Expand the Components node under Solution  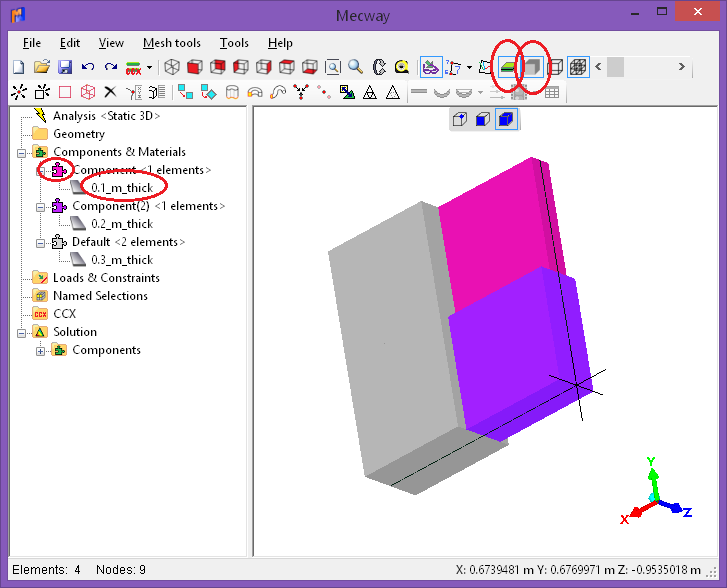point(40,351)
